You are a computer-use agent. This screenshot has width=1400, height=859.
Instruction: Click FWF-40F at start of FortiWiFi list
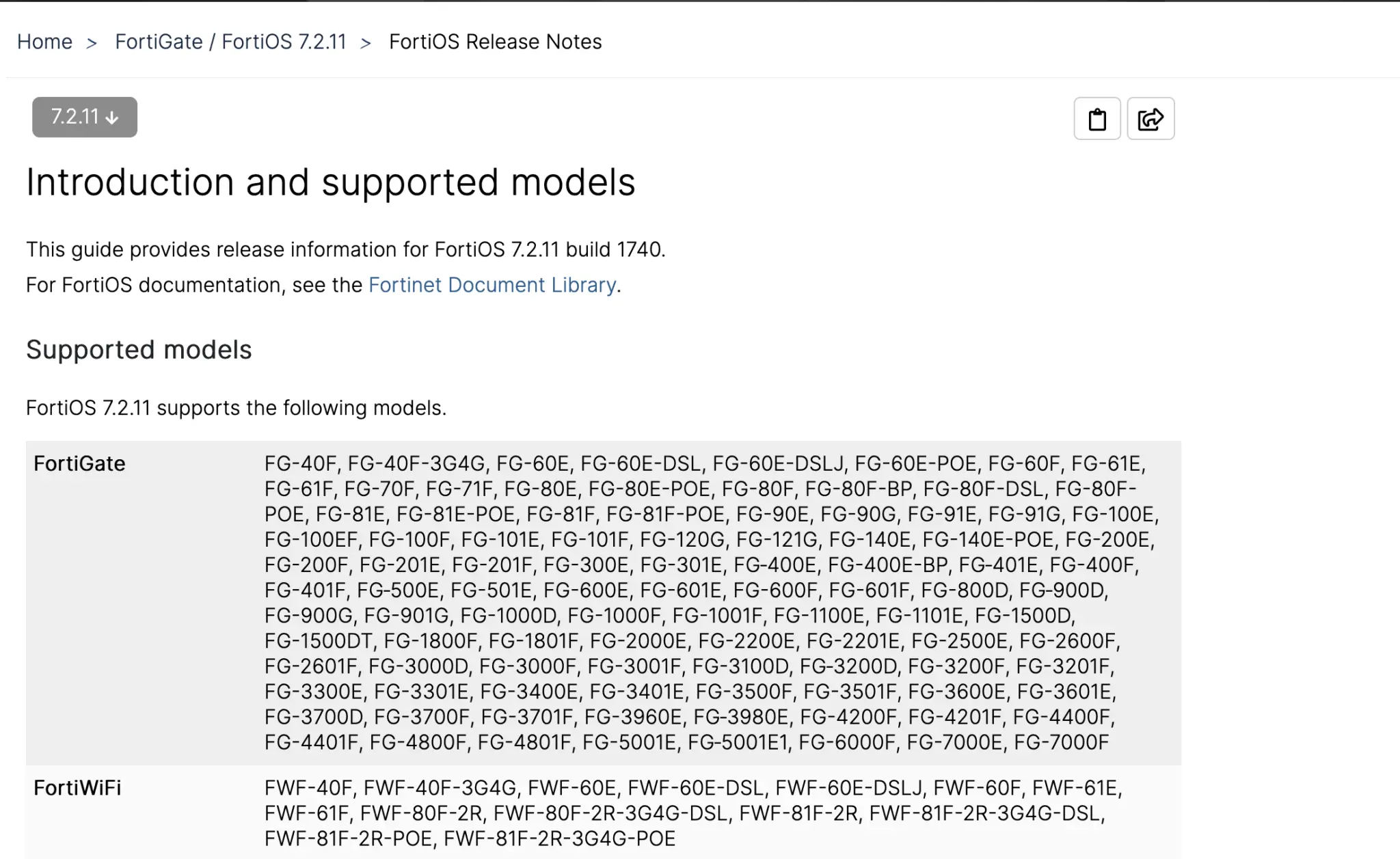(308, 788)
